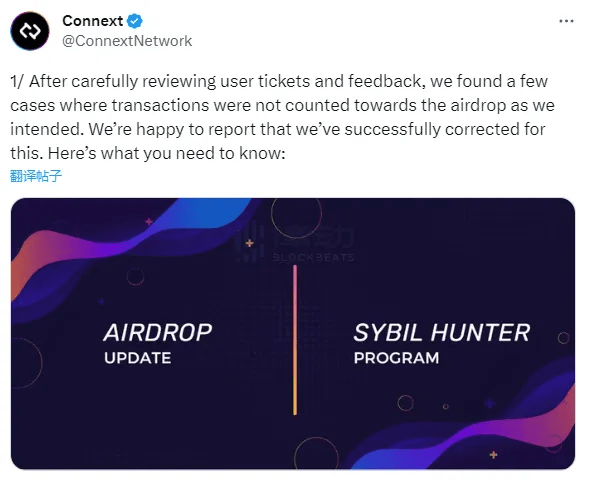The width and height of the screenshot is (590, 483).
Task: Open the Connext profile avatar
Action: (30, 30)
